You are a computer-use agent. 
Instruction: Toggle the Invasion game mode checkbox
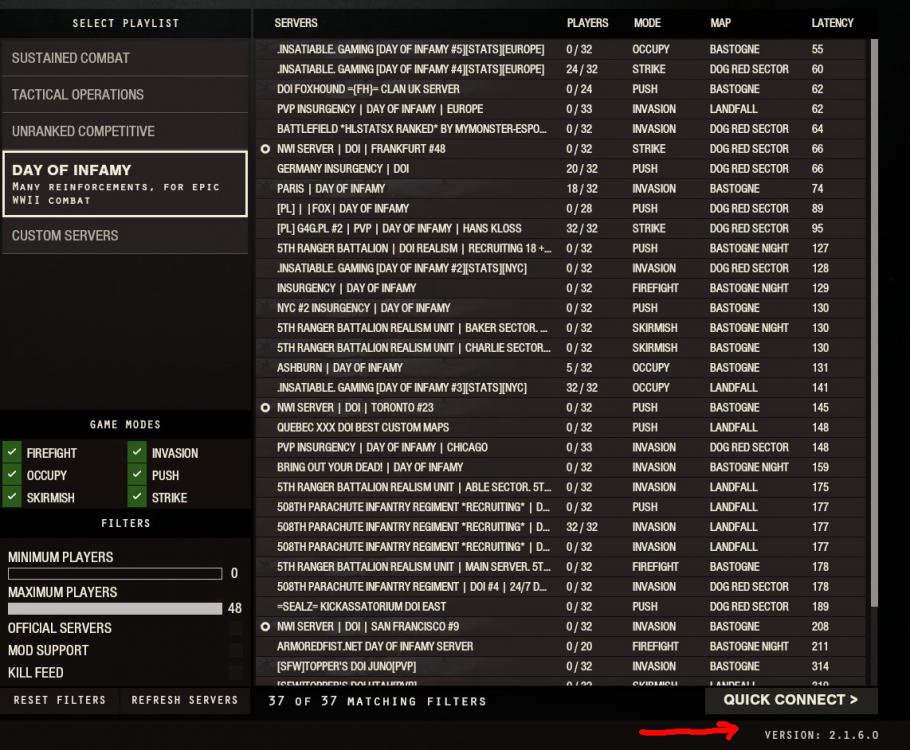click(137, 452)
